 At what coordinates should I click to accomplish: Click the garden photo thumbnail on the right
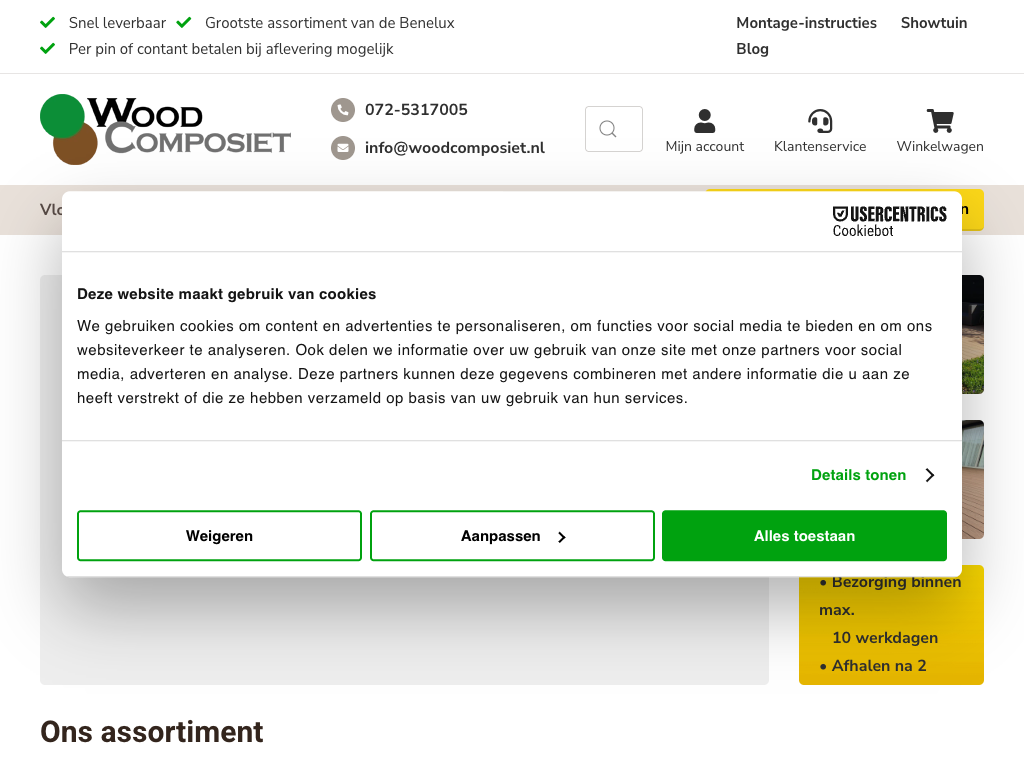[973, 335]
